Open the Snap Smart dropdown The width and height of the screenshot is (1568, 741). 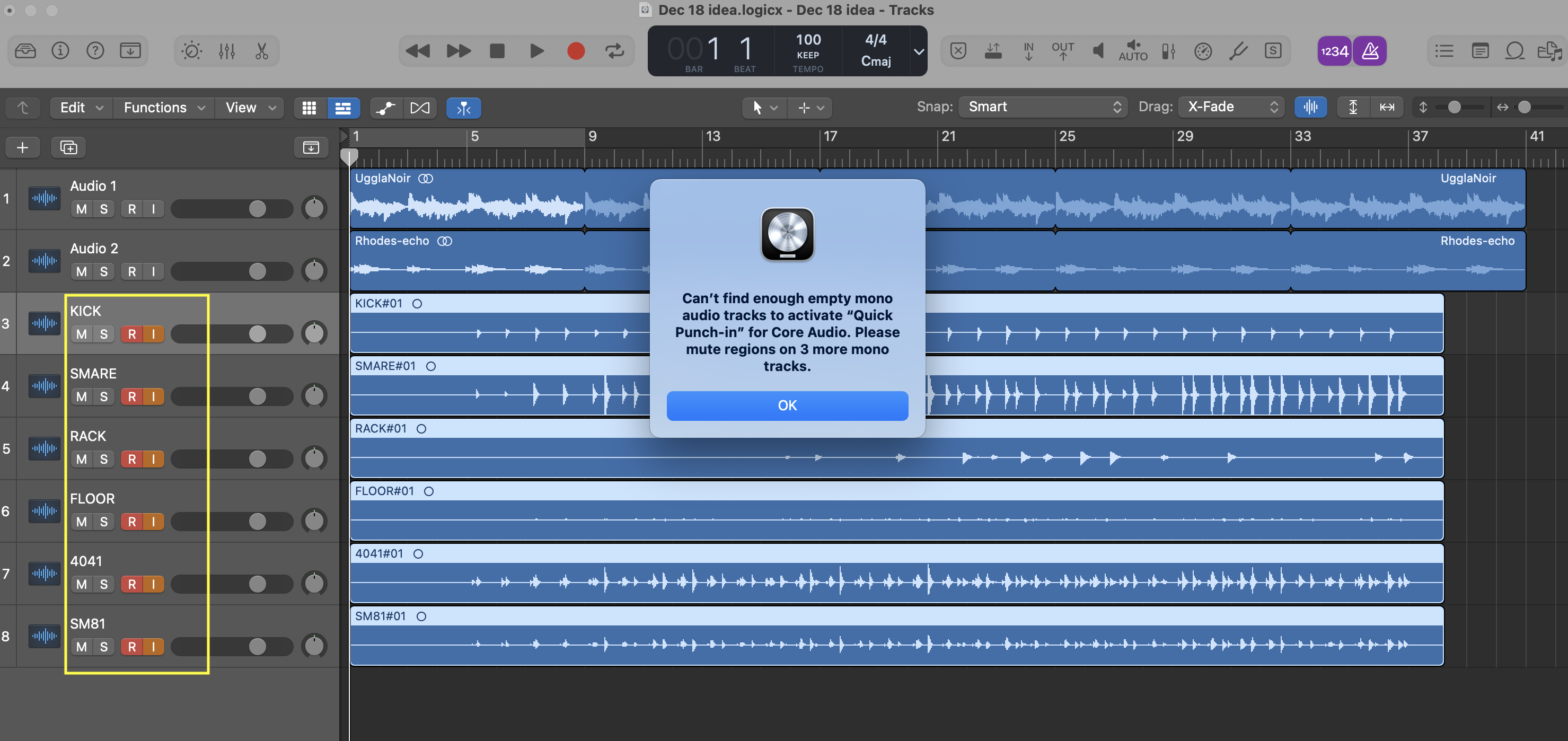1043,107
